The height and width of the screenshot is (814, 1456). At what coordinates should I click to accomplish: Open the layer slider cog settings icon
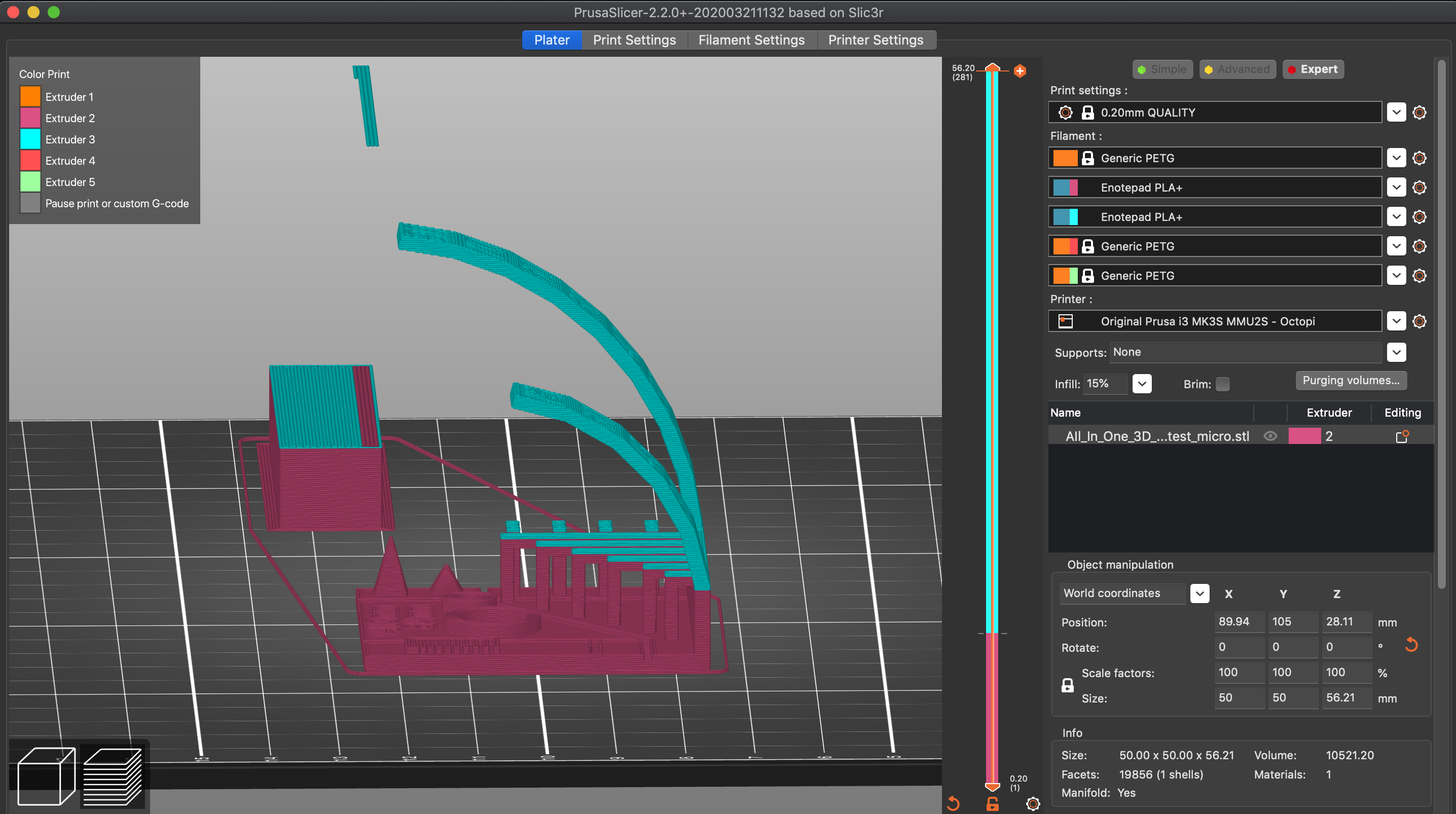(1033, 803)
